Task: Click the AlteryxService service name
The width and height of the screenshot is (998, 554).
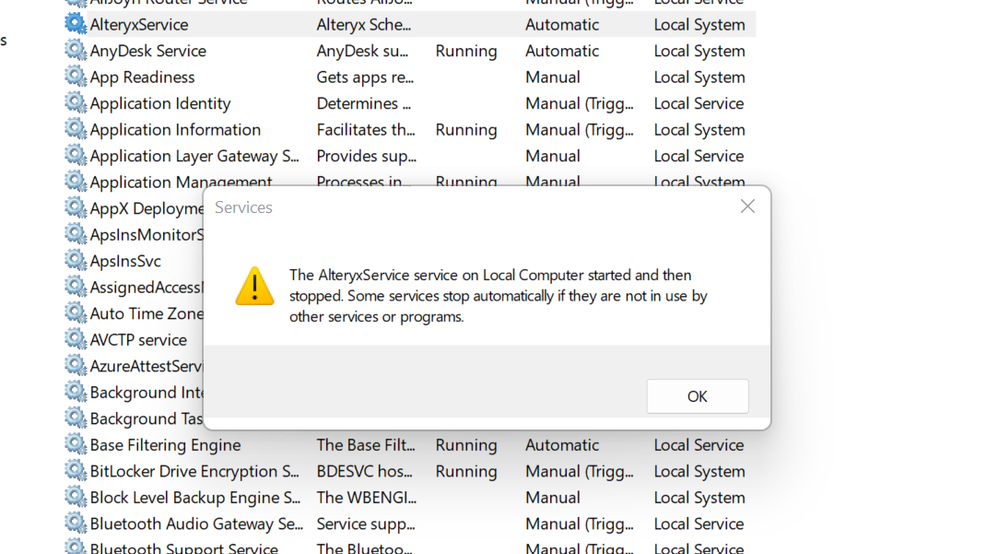Action: point(139,24)
